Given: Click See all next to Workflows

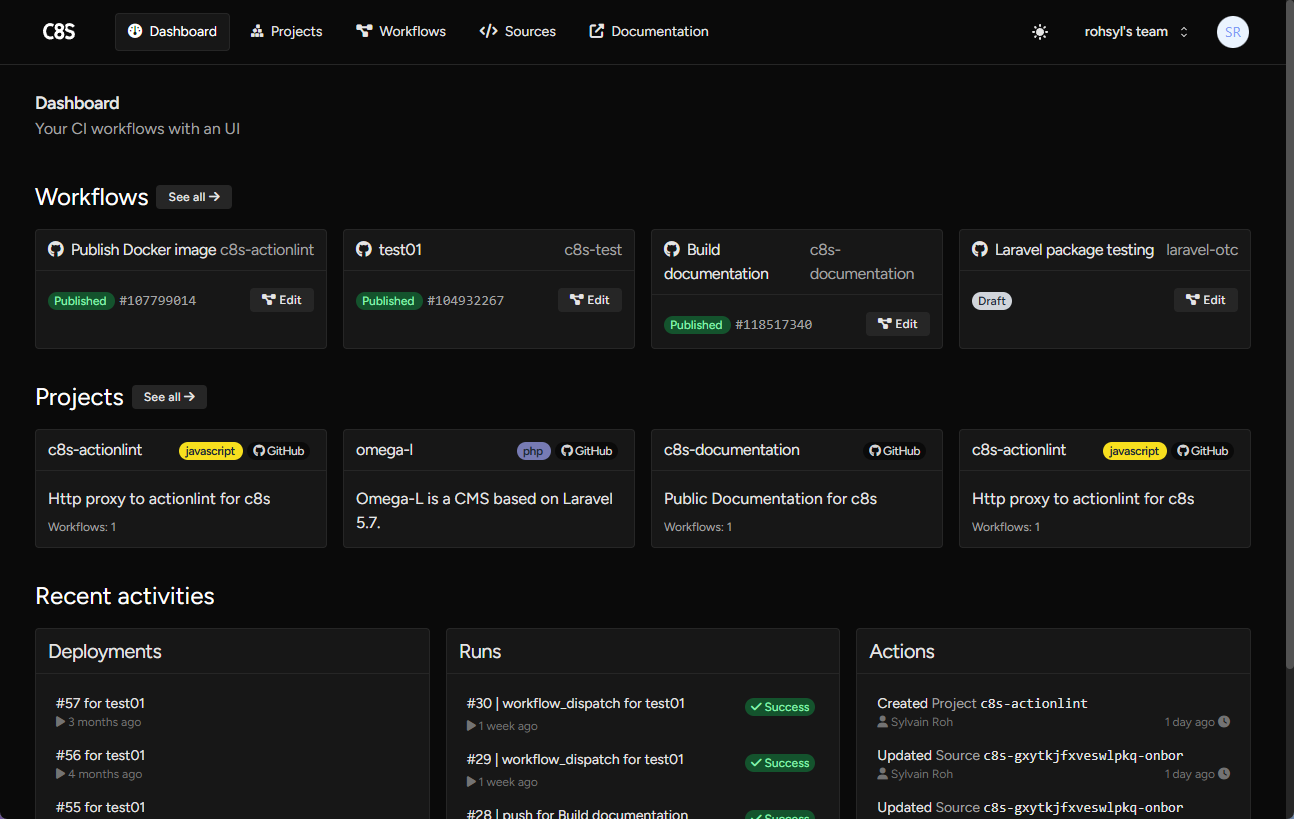Looking at the screenshot, I should pos(194,197).
